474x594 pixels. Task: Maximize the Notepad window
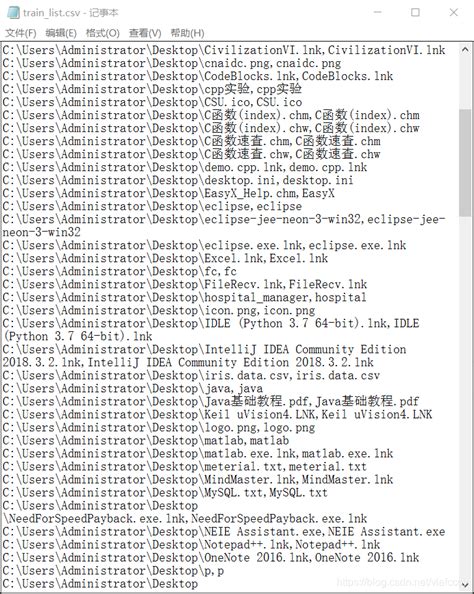416,13
